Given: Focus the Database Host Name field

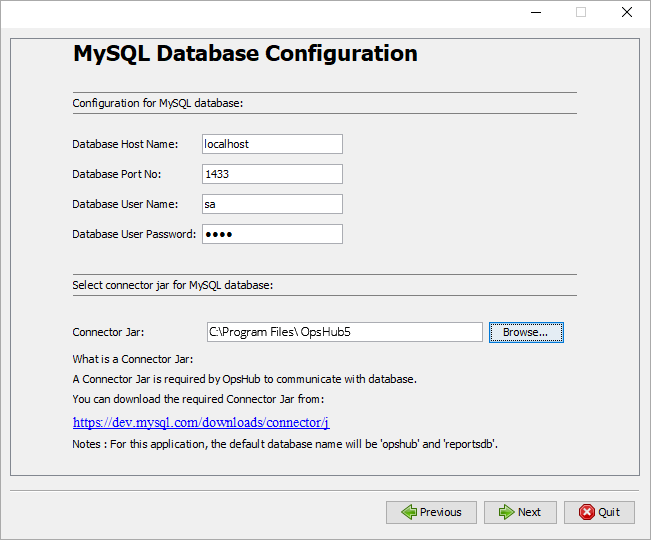Looking at the screenshot, I should click(x=272, y=144).
